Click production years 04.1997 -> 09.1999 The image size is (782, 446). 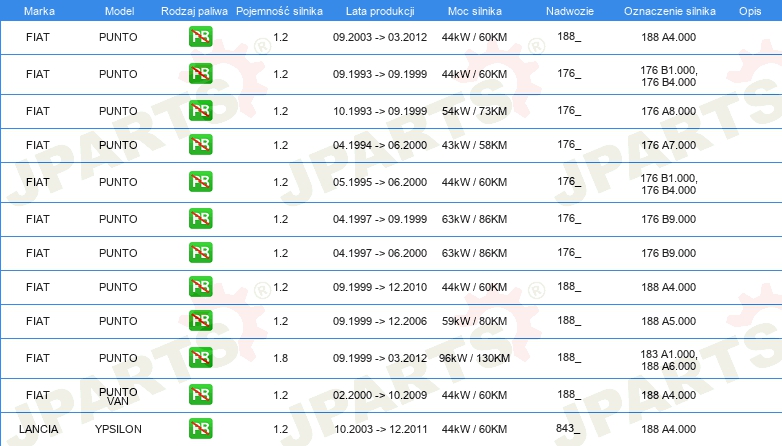pyautogui.click(x=380, y=219)
